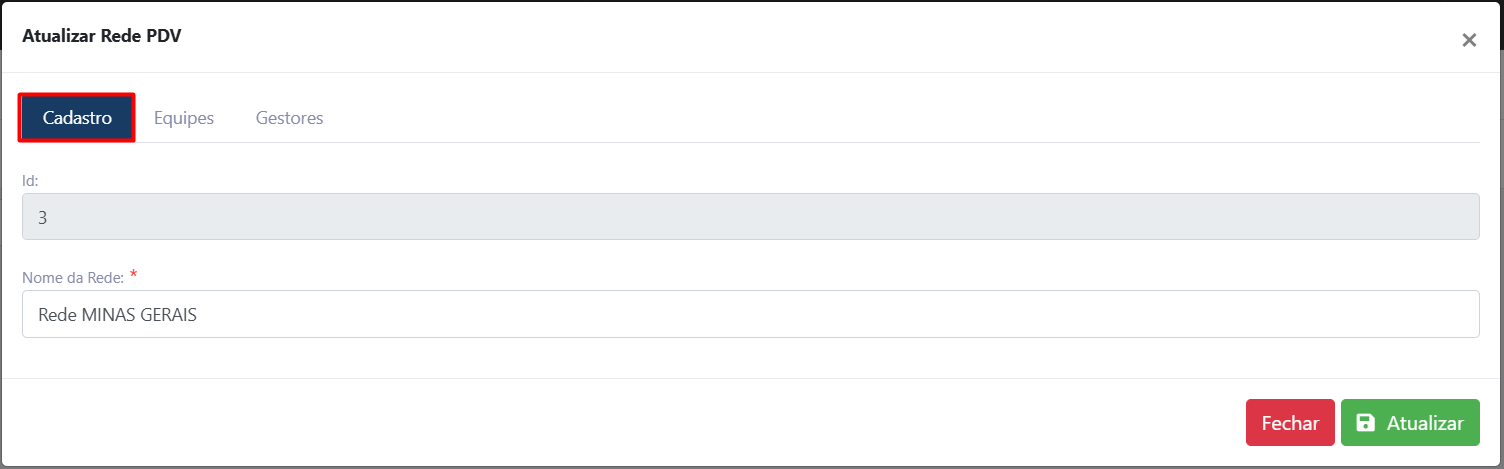Click the 'Id:' label
Screen dimensions: 1504x469
pos(30,180)
